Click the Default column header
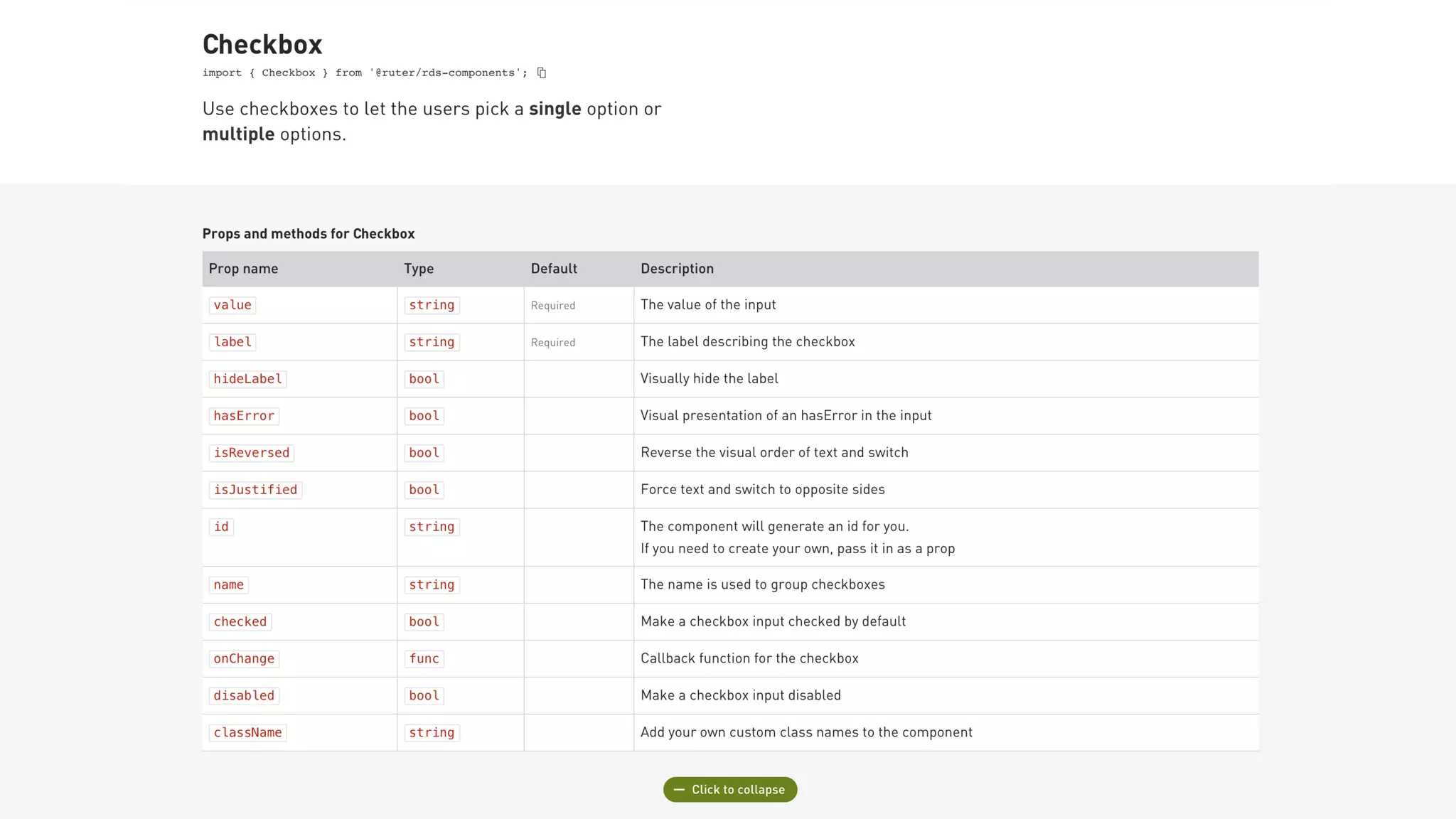 click(554, 269)
